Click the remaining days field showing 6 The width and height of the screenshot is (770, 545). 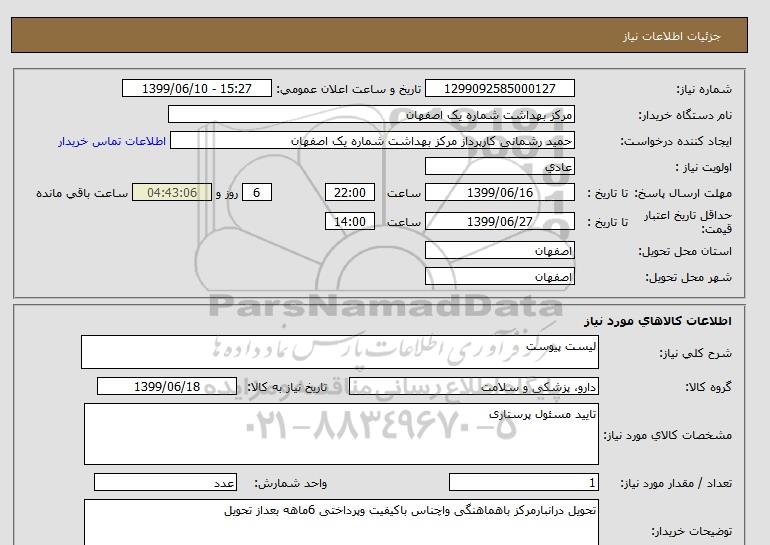click(256, 192)
